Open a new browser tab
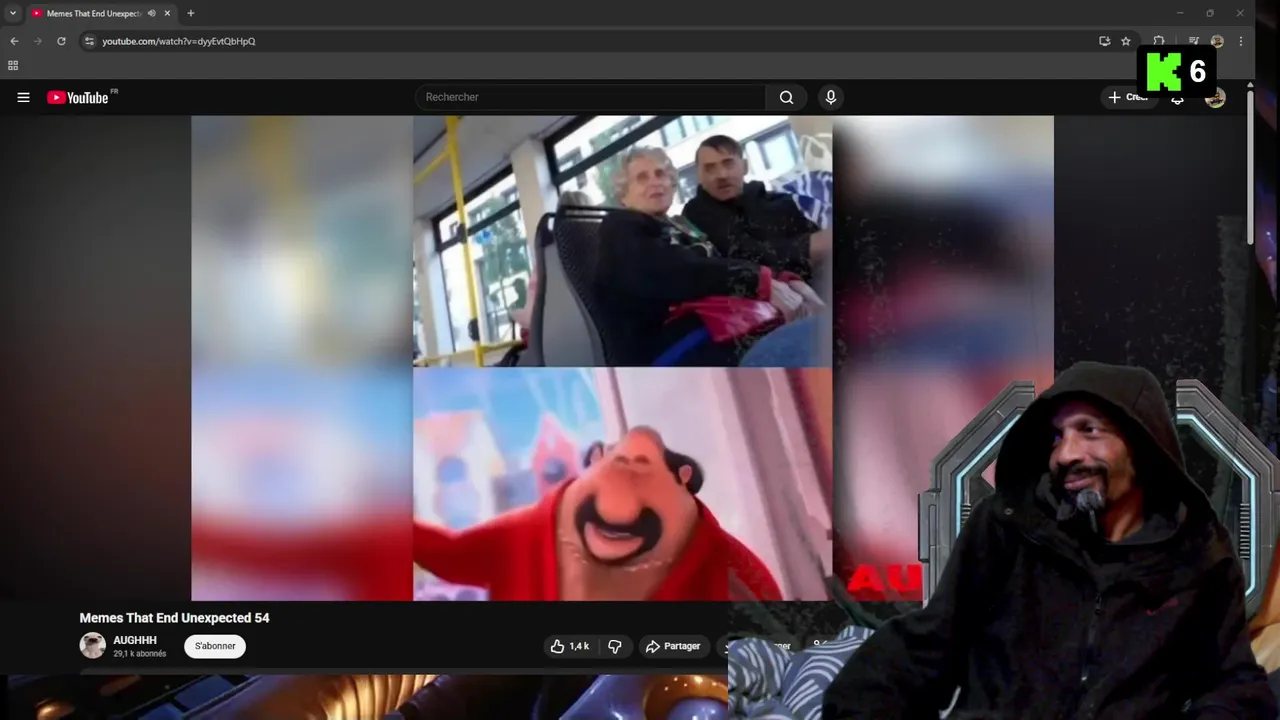 190,13
